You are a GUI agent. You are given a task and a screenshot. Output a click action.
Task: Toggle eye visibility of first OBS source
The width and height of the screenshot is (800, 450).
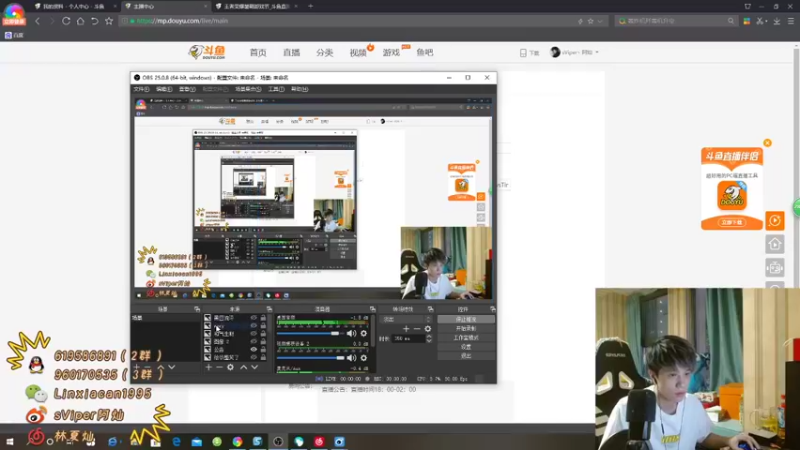pos(254,318)
